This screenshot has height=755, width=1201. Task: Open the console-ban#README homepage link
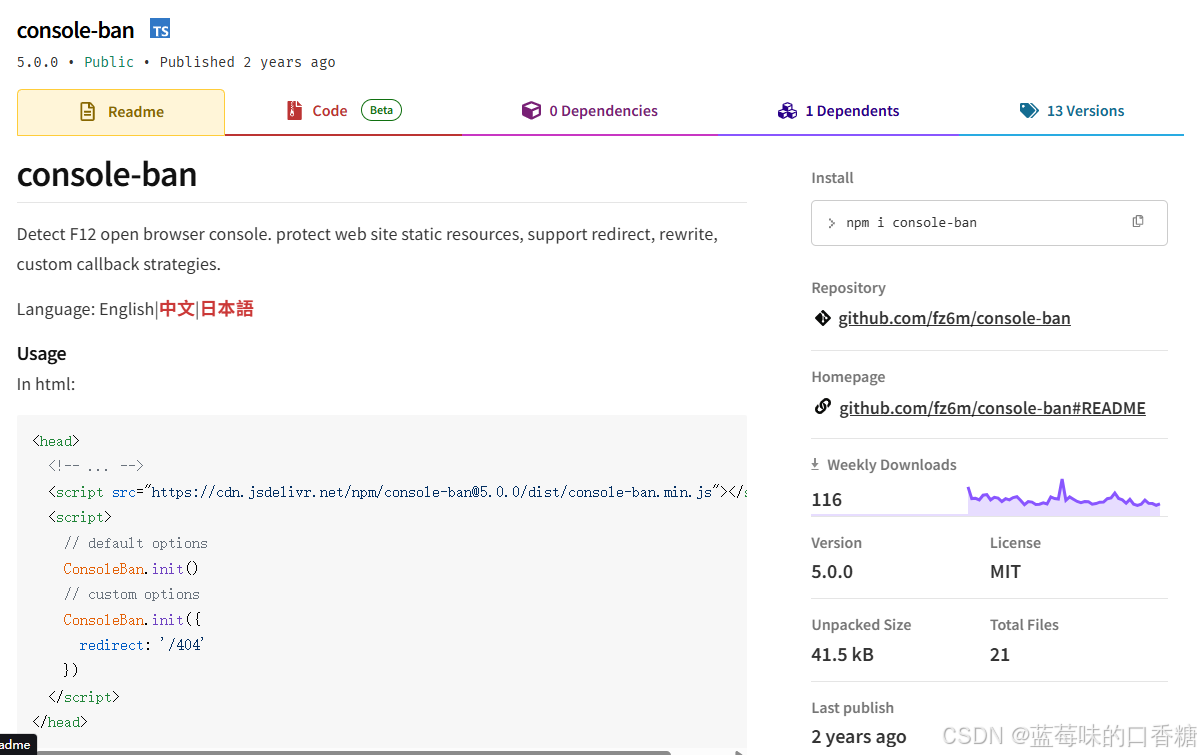click(x=992, y=408)
